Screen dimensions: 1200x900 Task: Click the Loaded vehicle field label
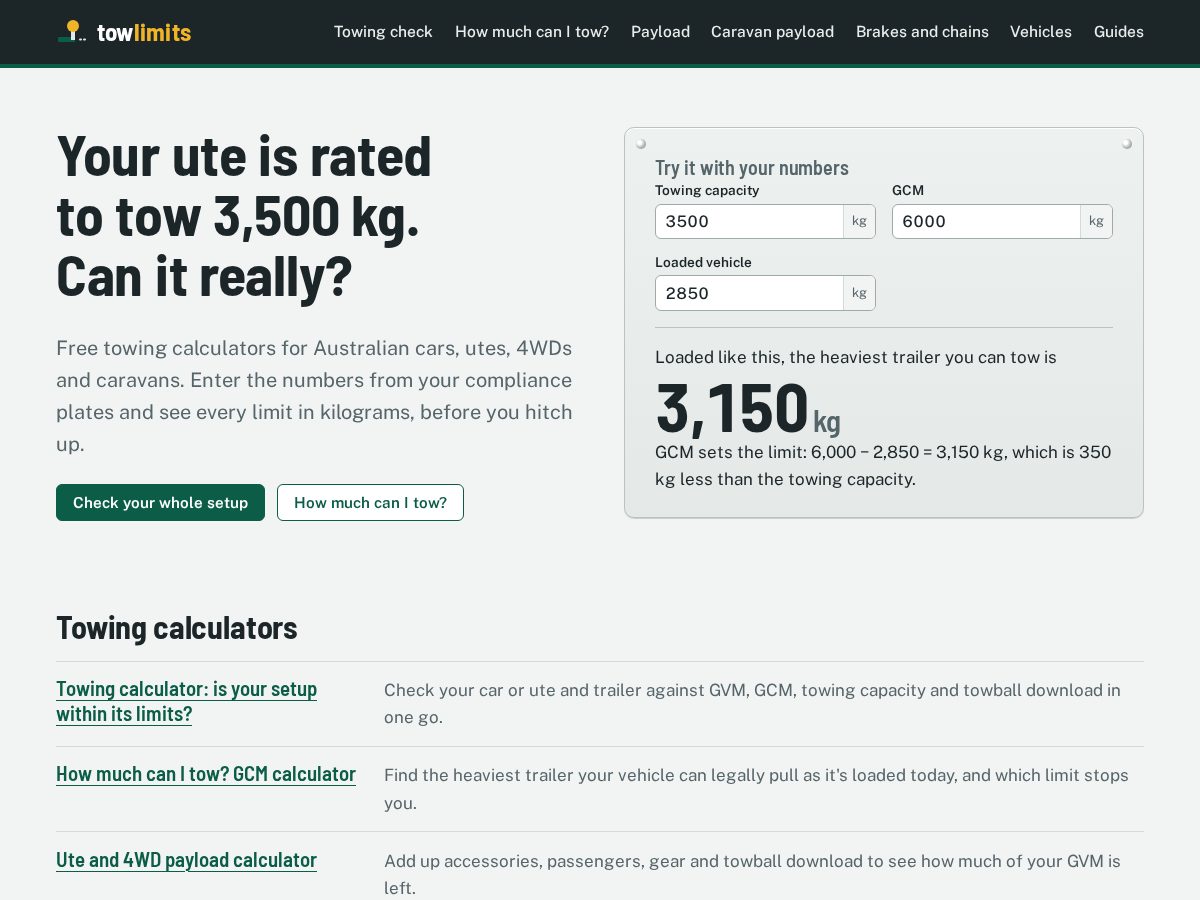[703, 262]
